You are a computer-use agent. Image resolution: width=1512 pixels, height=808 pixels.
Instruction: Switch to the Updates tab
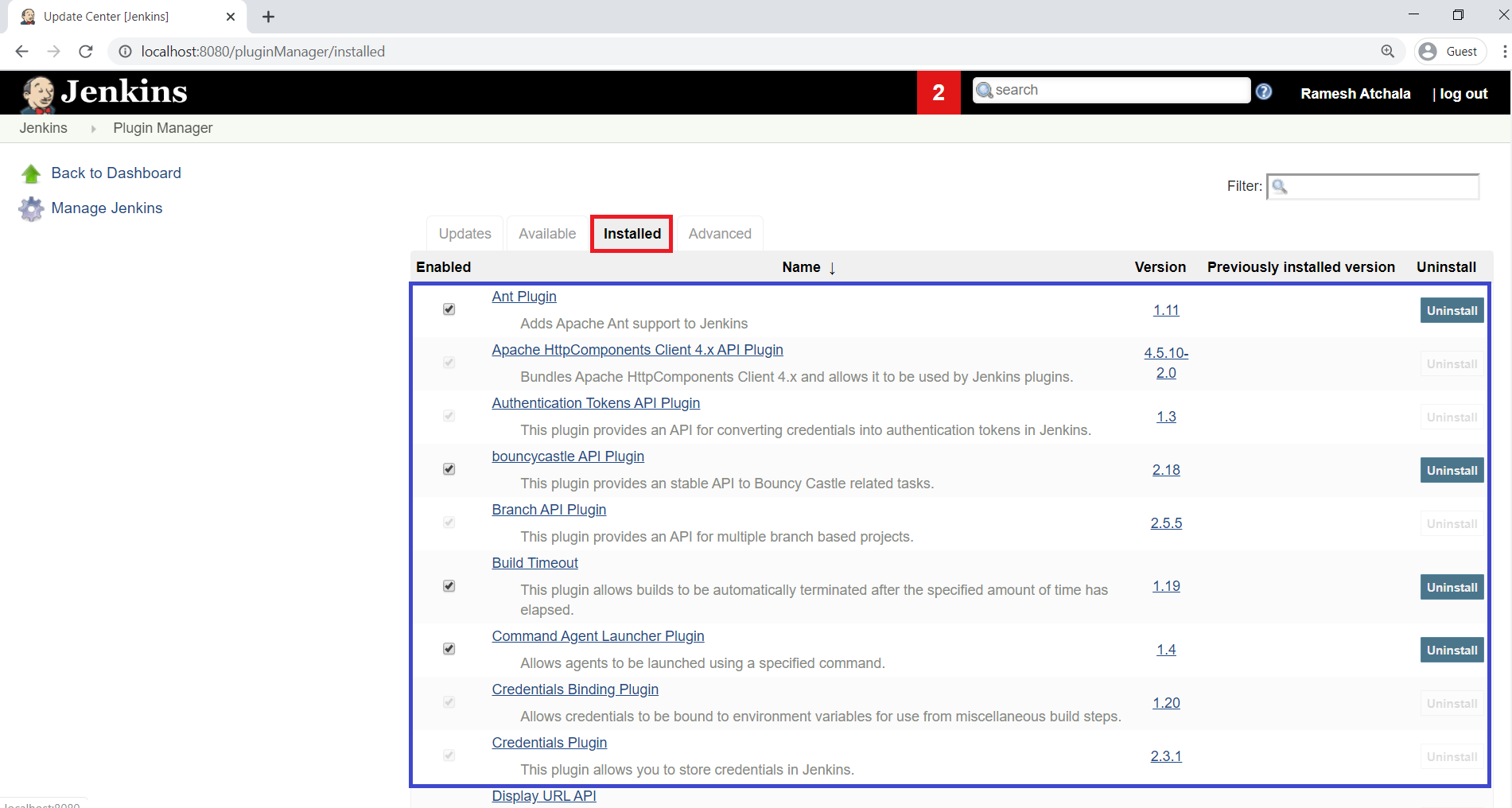click(x=465, y=234)
